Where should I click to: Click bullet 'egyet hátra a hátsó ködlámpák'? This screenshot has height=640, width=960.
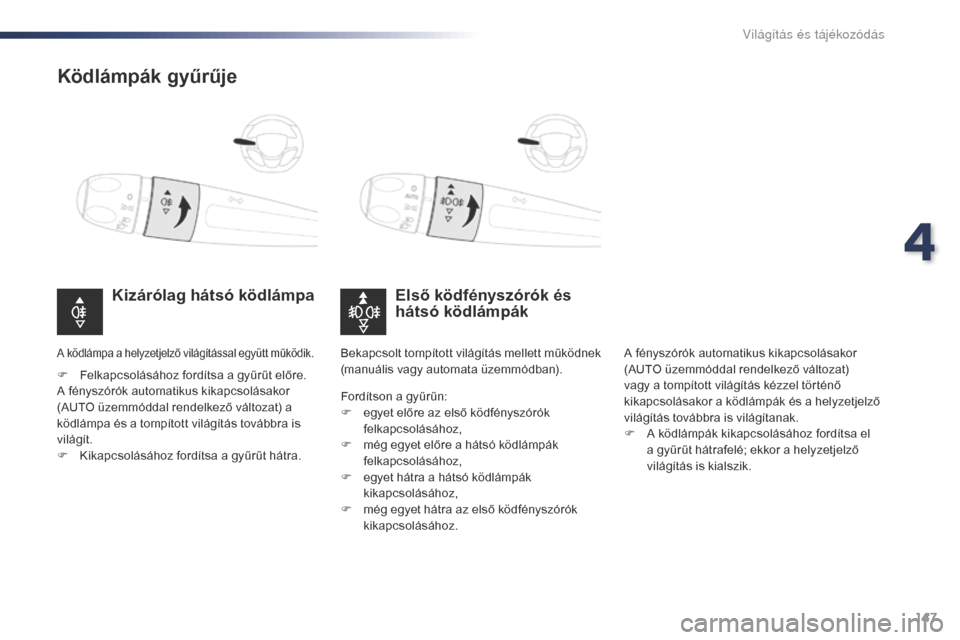(447, 478)
